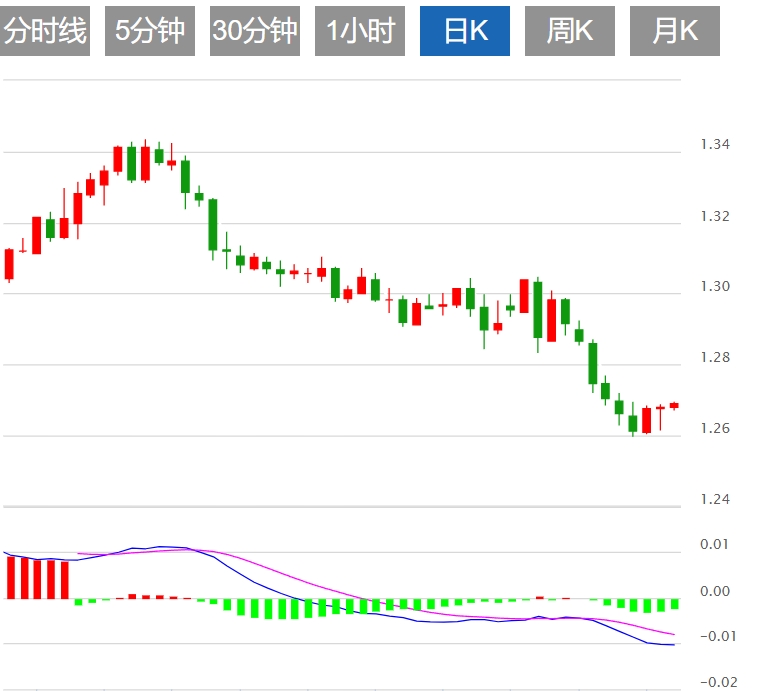Screen dimensions: 762x691
Task: Switch to the 分时线 tab
Action: [x=45, y=31]
